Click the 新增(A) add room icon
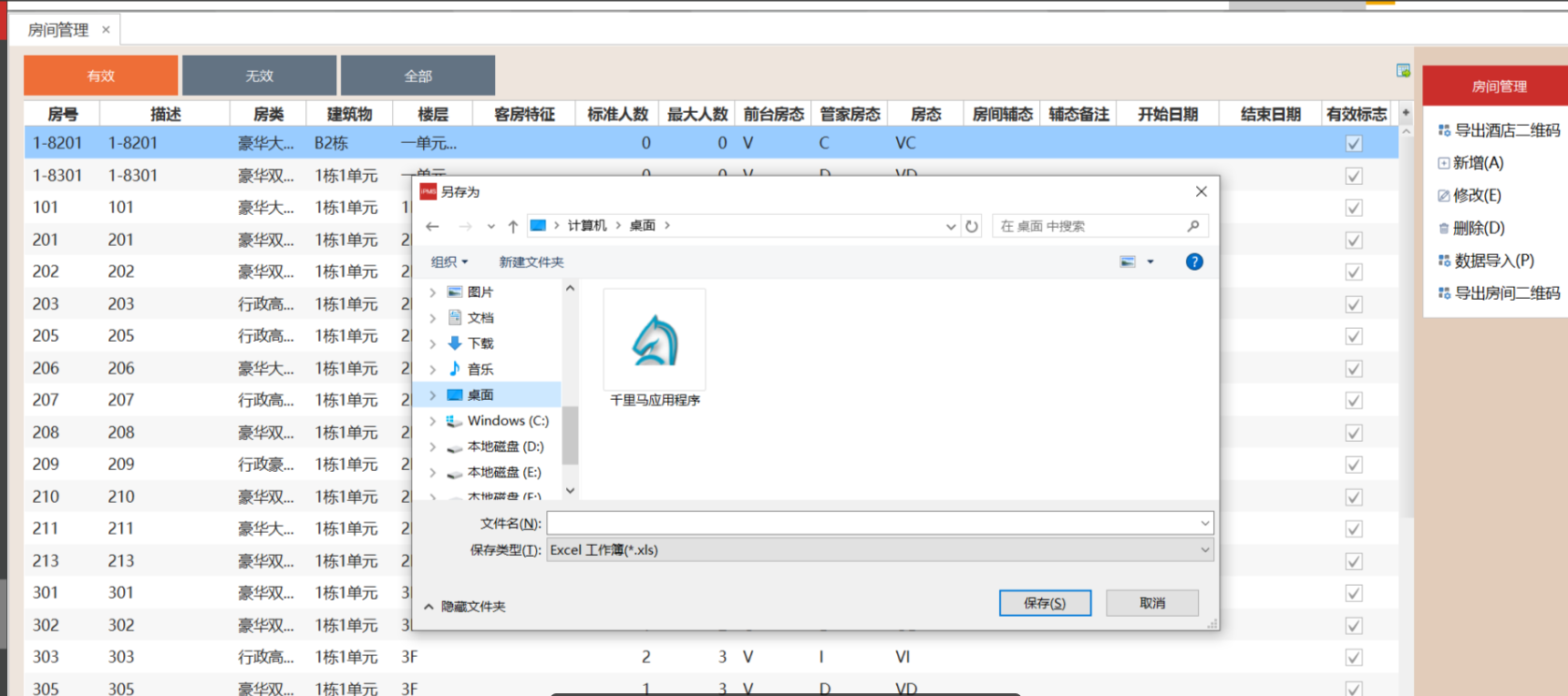The image size is (1568, 696). pos(1443,163)
